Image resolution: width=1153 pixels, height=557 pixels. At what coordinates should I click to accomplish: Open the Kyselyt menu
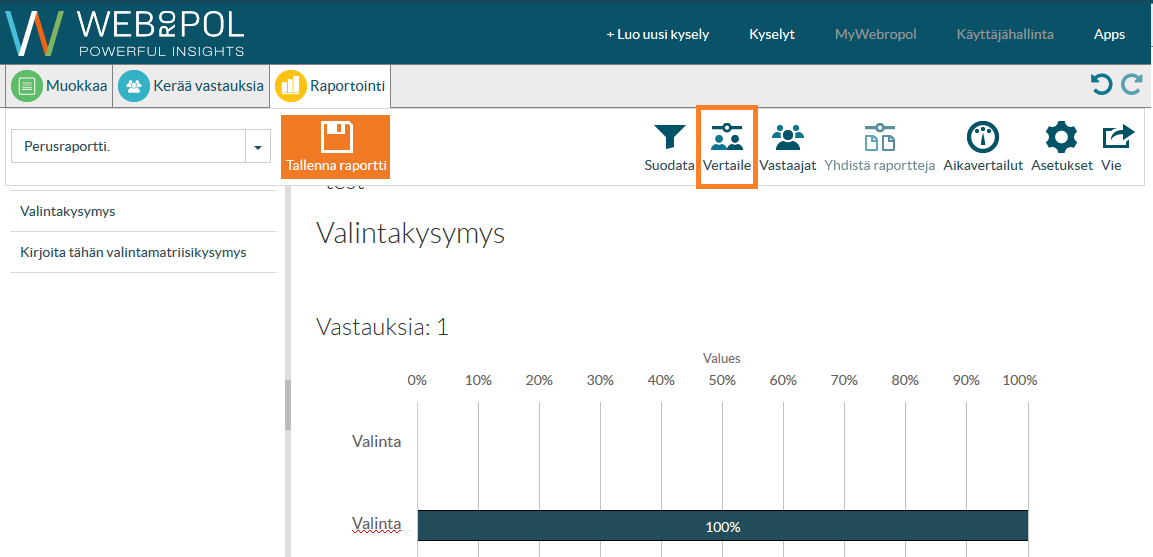coord(771,35)
